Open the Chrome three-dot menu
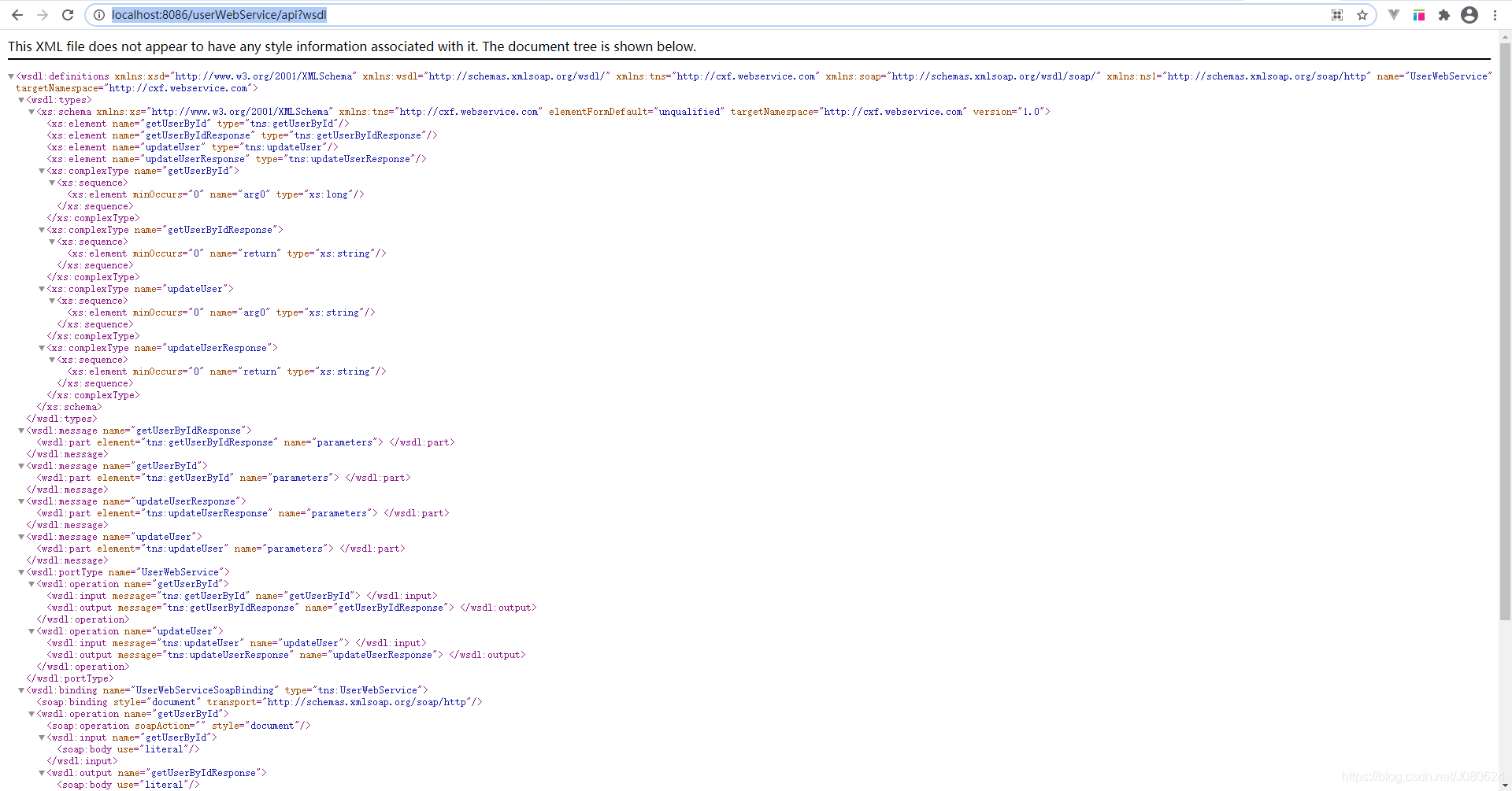This screenshot has width=1512, height=791. pyautogui.click(x=1495, y=15)
